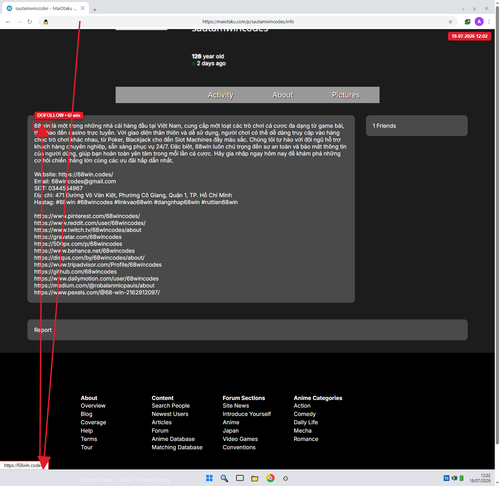Click the blue tray icon left of volume
The image size is (500, 486).
click(446, 478)
